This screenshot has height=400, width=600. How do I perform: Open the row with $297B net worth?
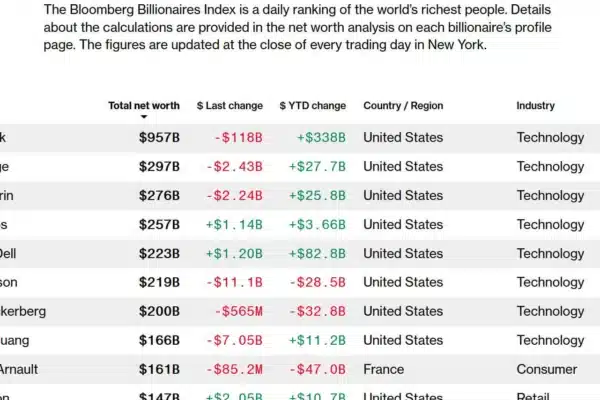(300, 167)
